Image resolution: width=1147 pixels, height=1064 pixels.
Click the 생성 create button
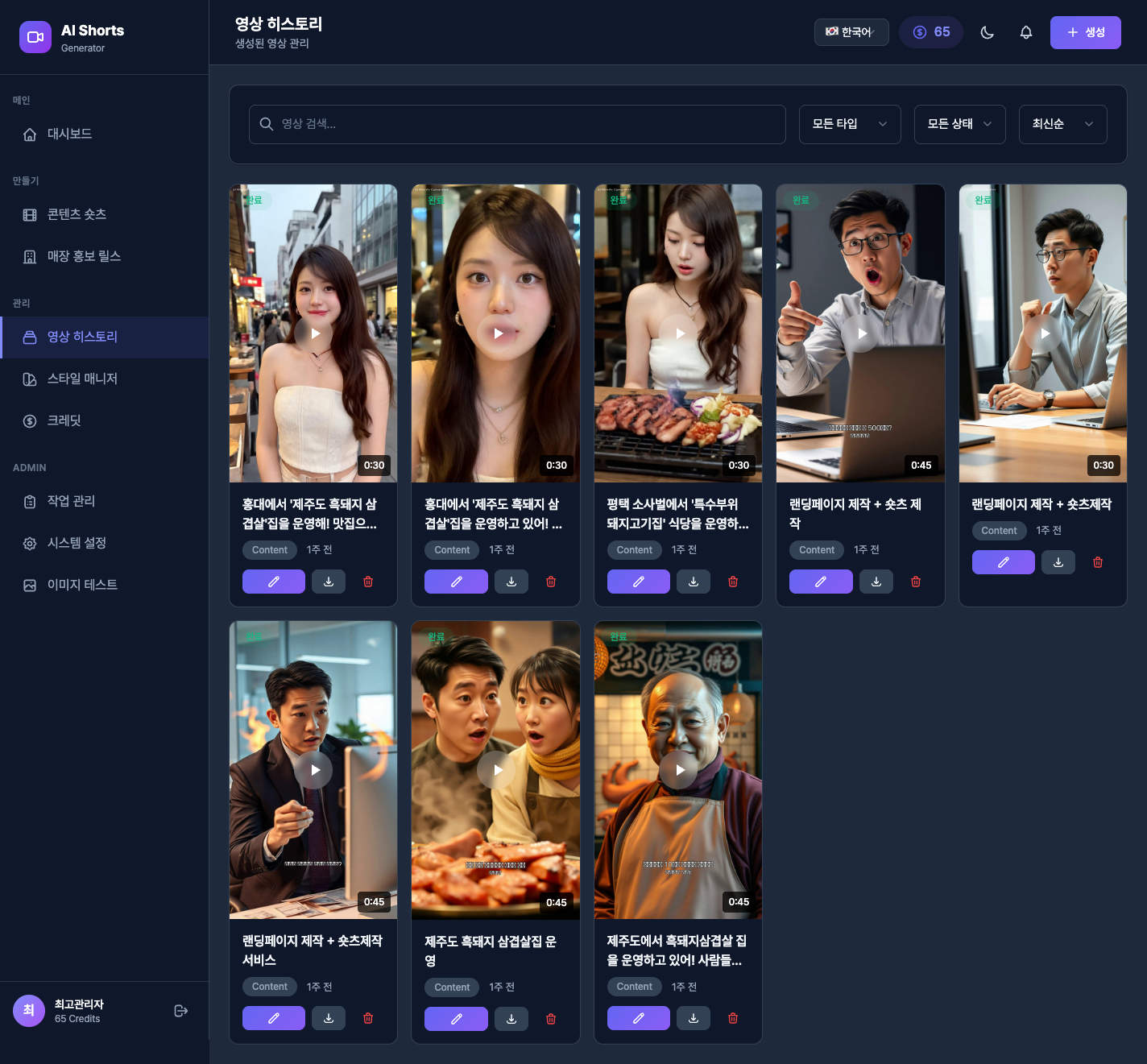(x=1085, y=32)
